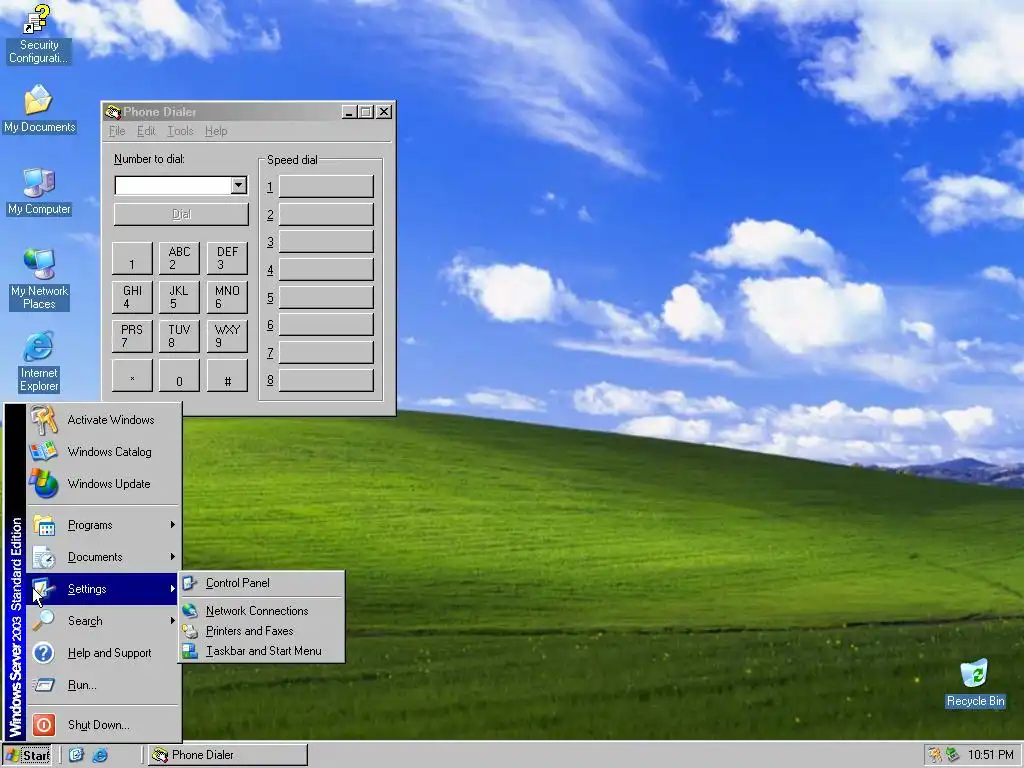This screenshot has height=768, width=1024.
Task: Open the Help menu in Phone Dialer
Action: pyautogui.click(x=216, y=131)
